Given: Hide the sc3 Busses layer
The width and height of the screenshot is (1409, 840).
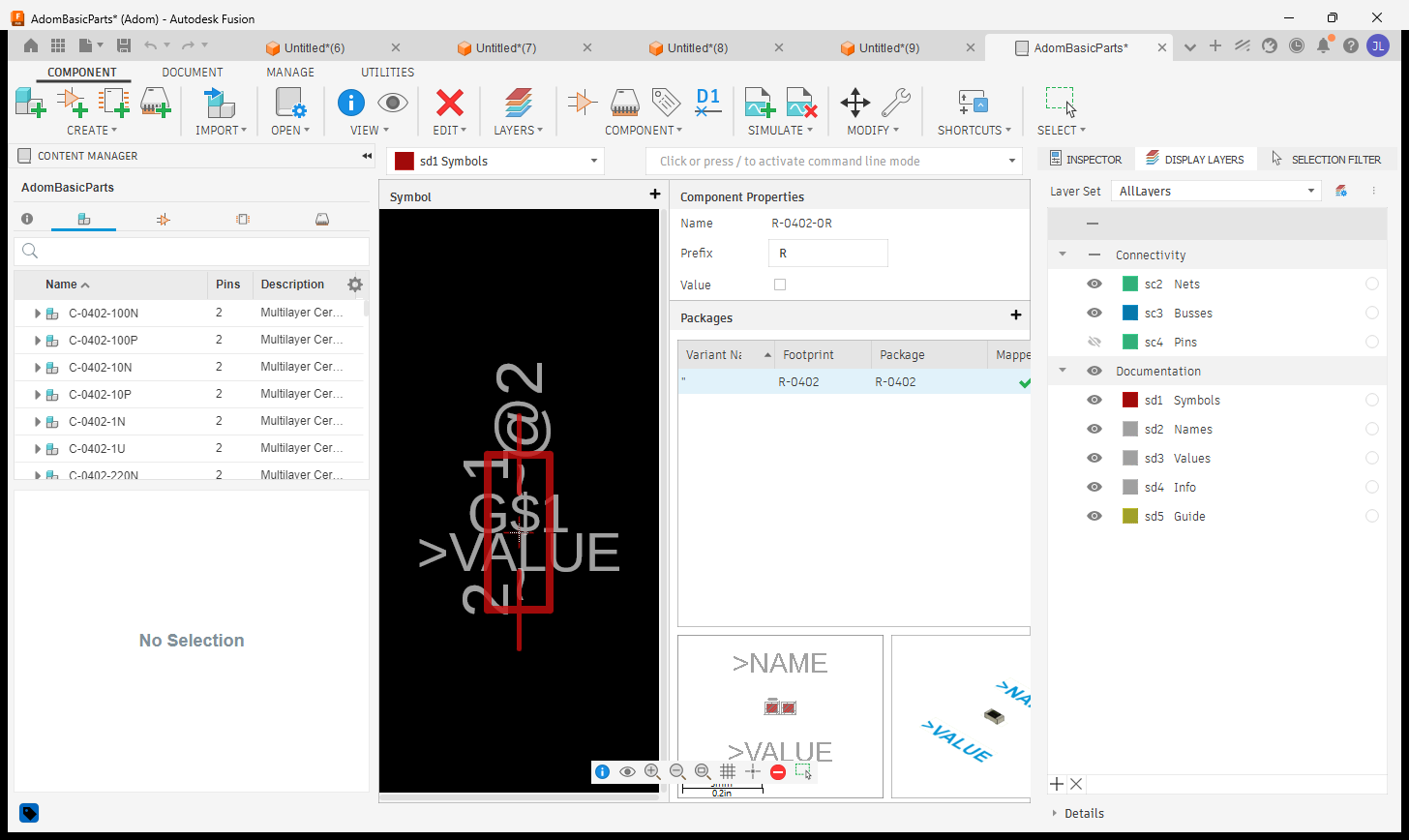Looking at the screenshot, I should point(1094,313).
